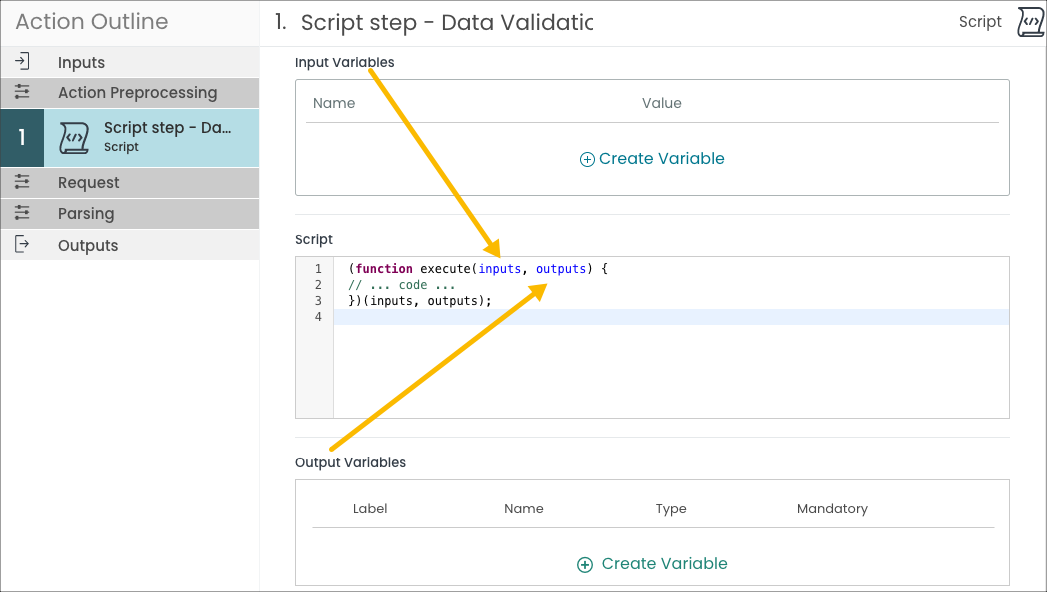Click the Request sliders icon

click(22, 182)
